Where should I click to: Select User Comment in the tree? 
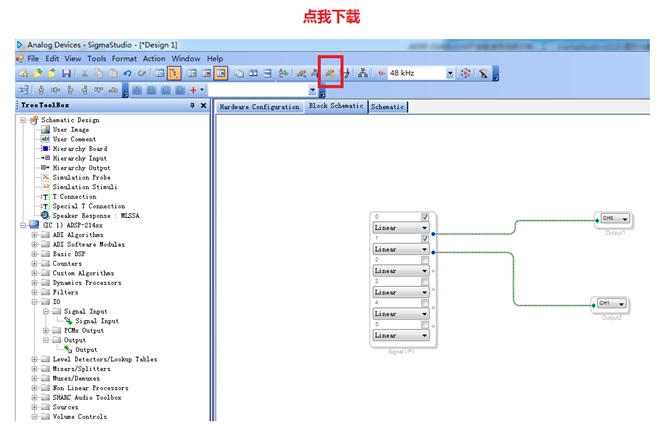tap(74, 139)
